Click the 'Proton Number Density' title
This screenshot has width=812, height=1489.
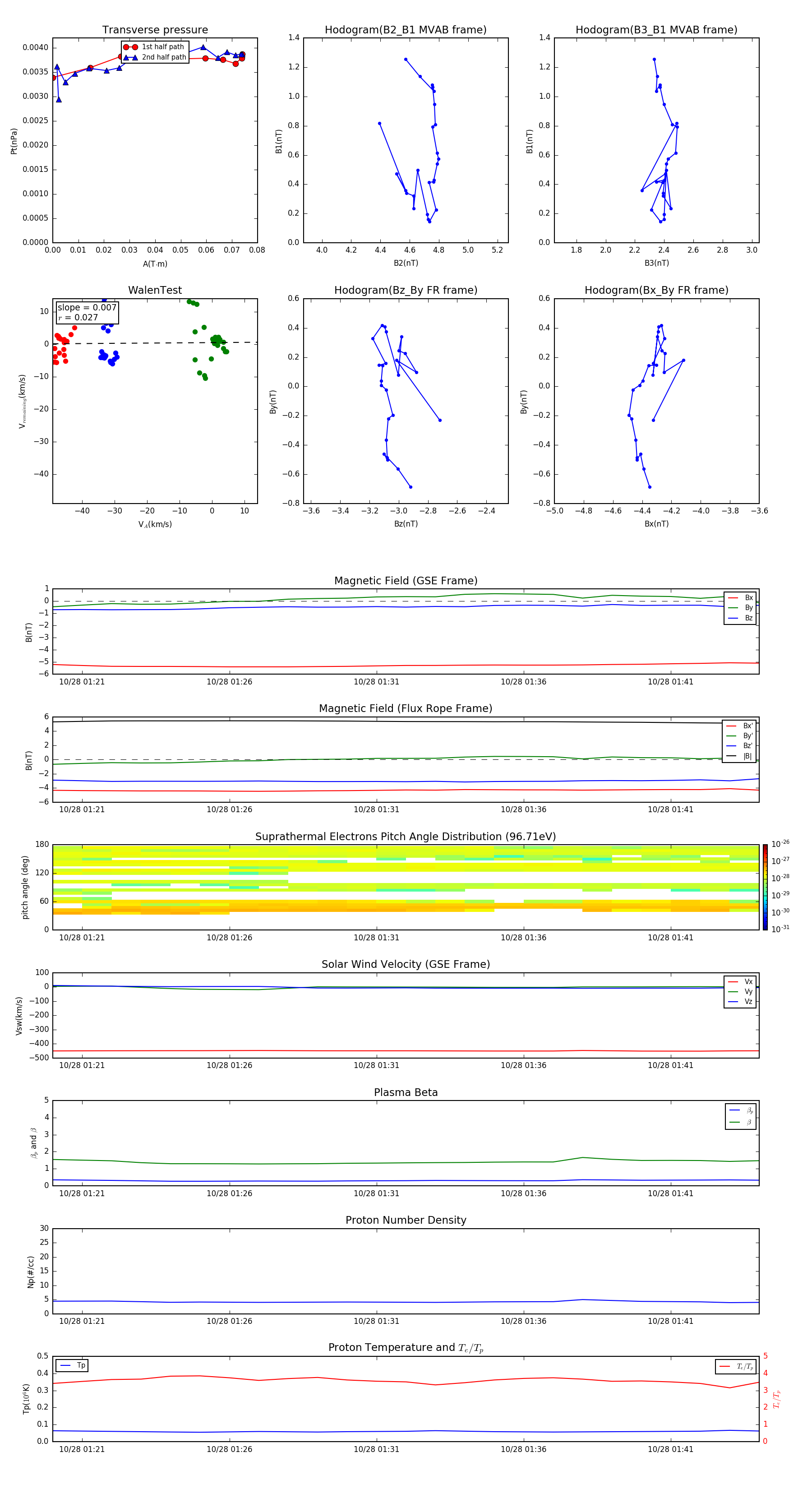[406, 1220]
